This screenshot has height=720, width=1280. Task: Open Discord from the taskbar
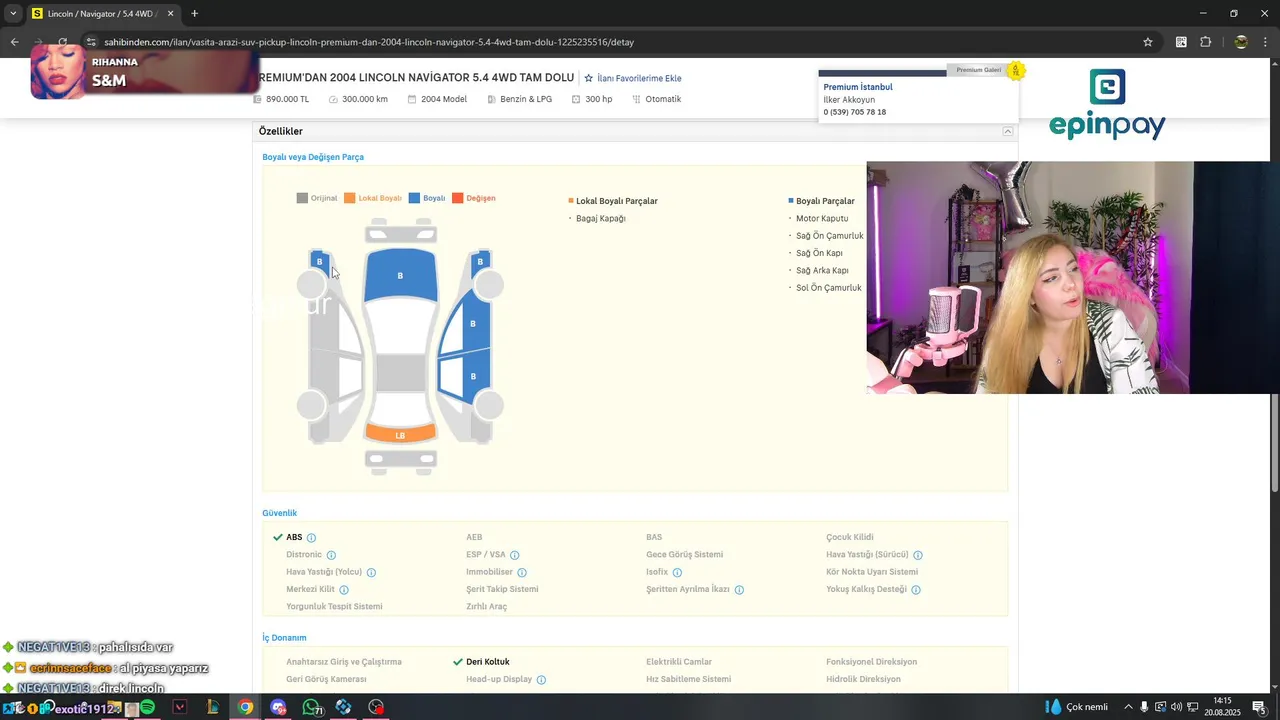point(278,707)
